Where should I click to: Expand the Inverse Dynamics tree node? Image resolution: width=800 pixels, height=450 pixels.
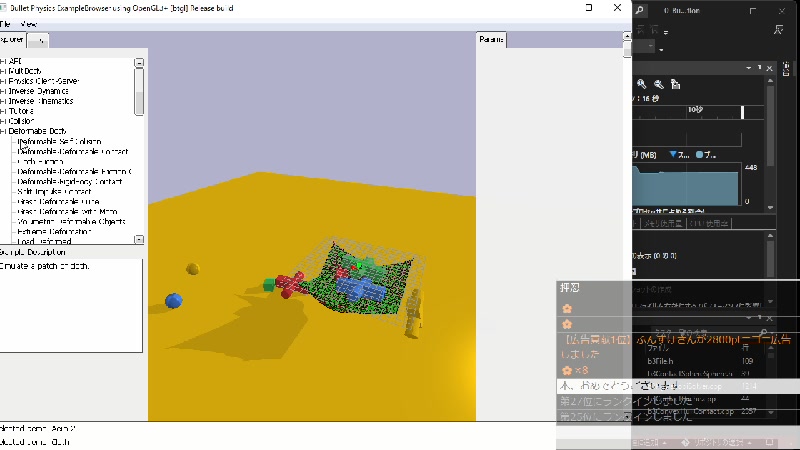3,91
